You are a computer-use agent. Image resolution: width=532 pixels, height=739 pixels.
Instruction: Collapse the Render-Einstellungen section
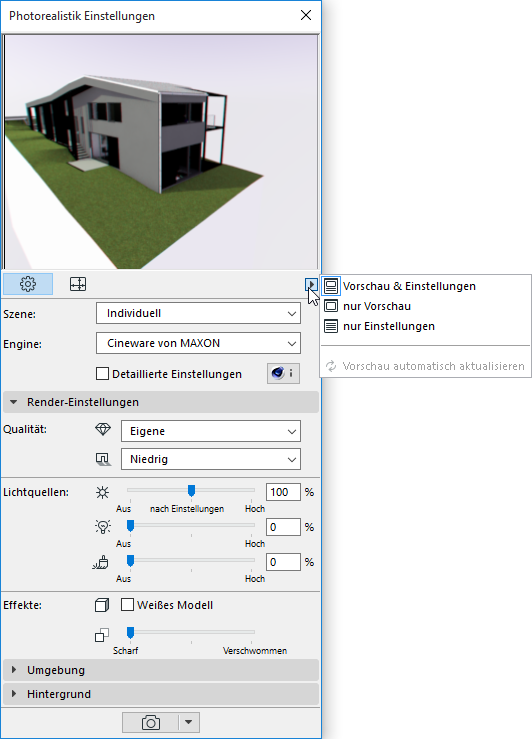[x=161, y=402]
